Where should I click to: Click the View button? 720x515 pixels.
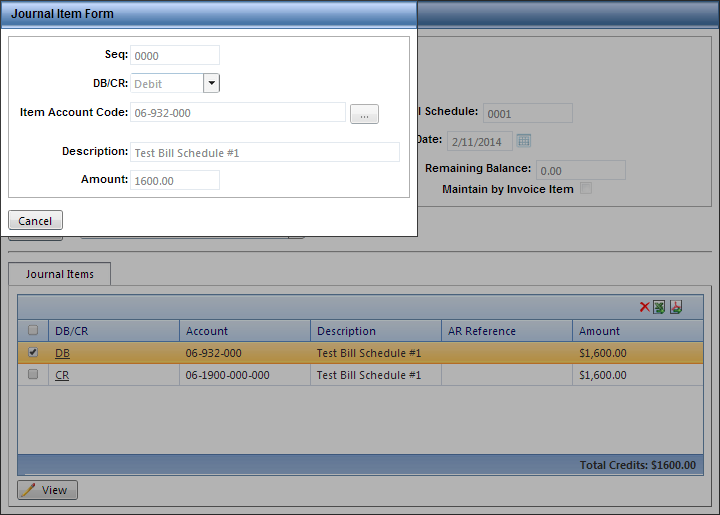47,490
